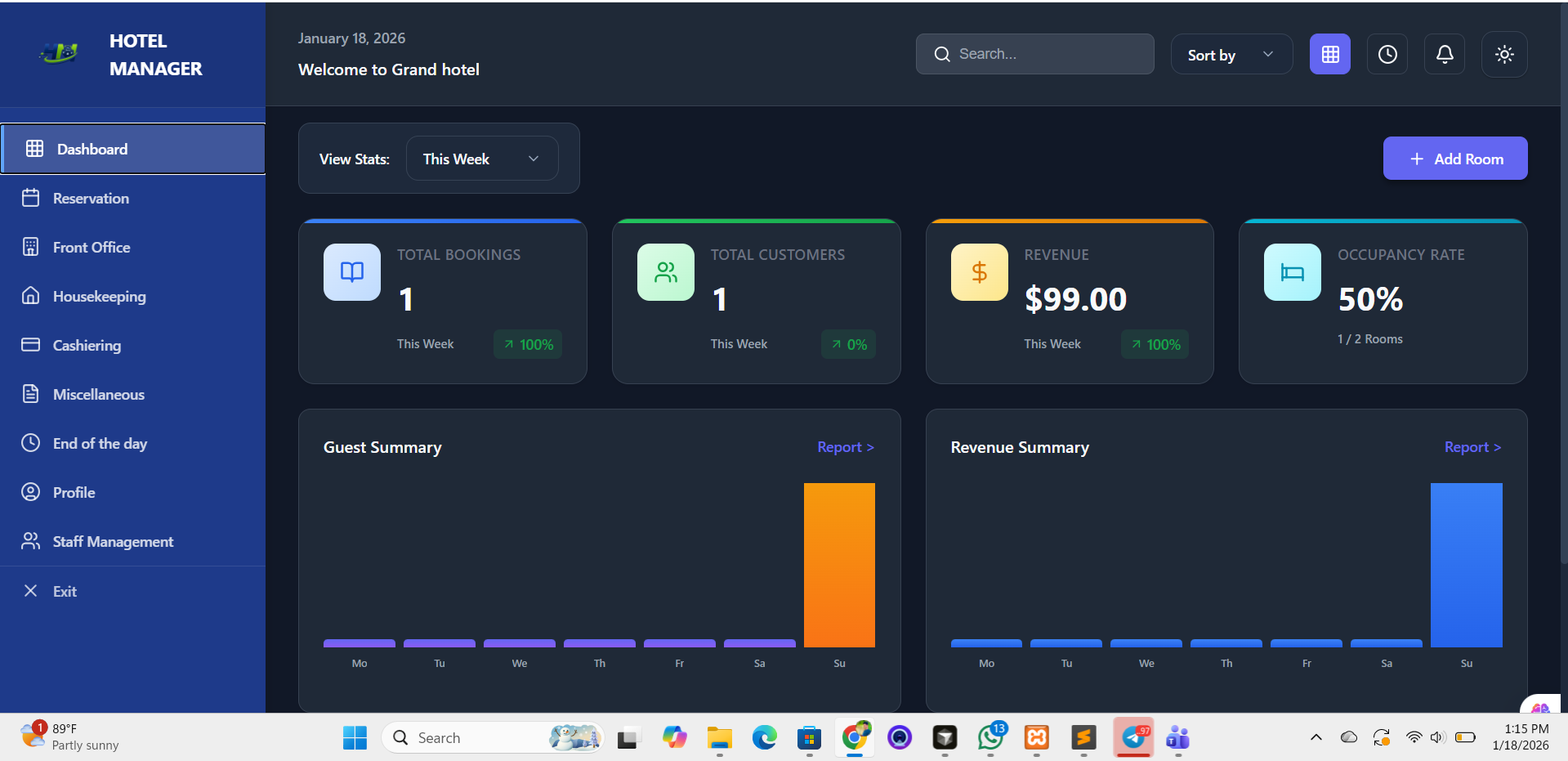The image size is (1568, 761).
Task: Open Staff Management section
Action: [x=113, y=542]
